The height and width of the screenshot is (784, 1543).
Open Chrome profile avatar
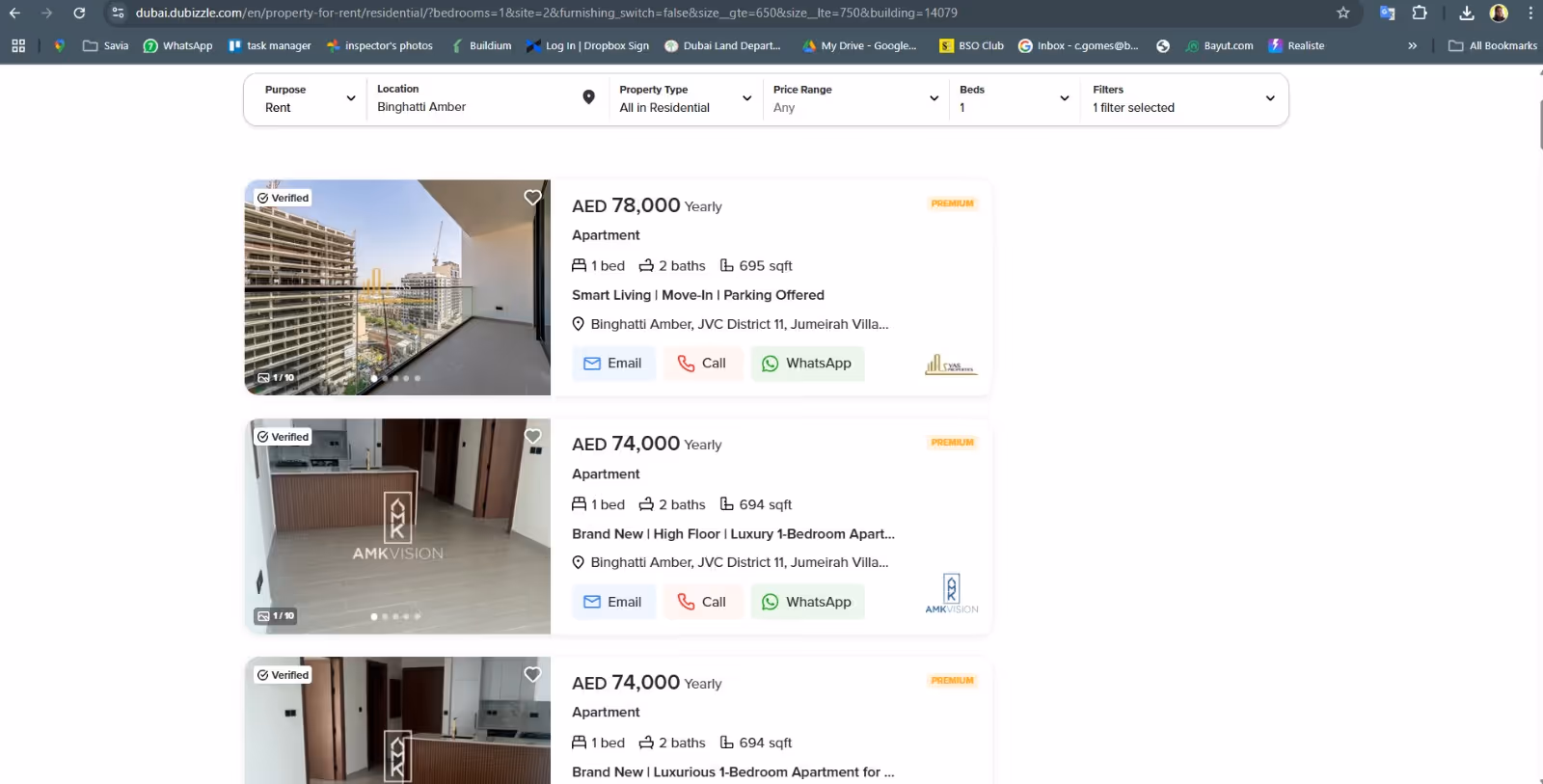point(1499,13)
